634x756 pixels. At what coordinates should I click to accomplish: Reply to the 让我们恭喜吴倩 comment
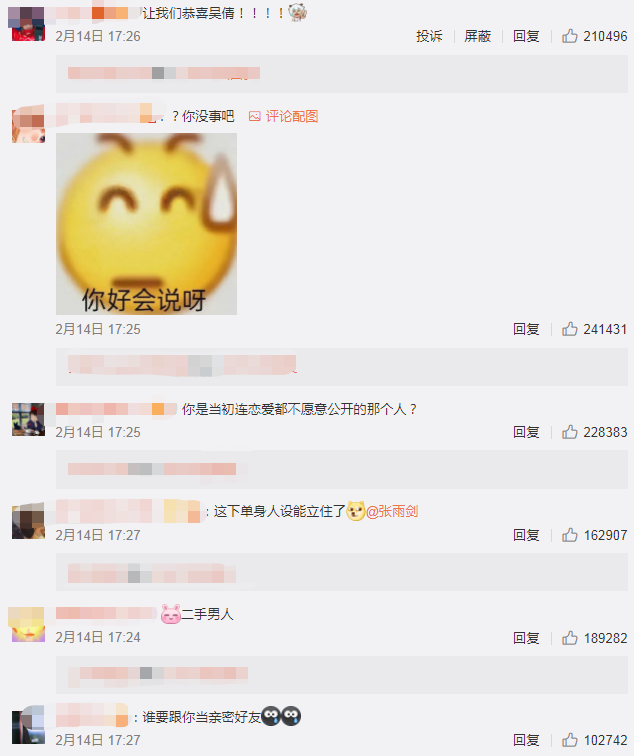(x=526, y=36)
